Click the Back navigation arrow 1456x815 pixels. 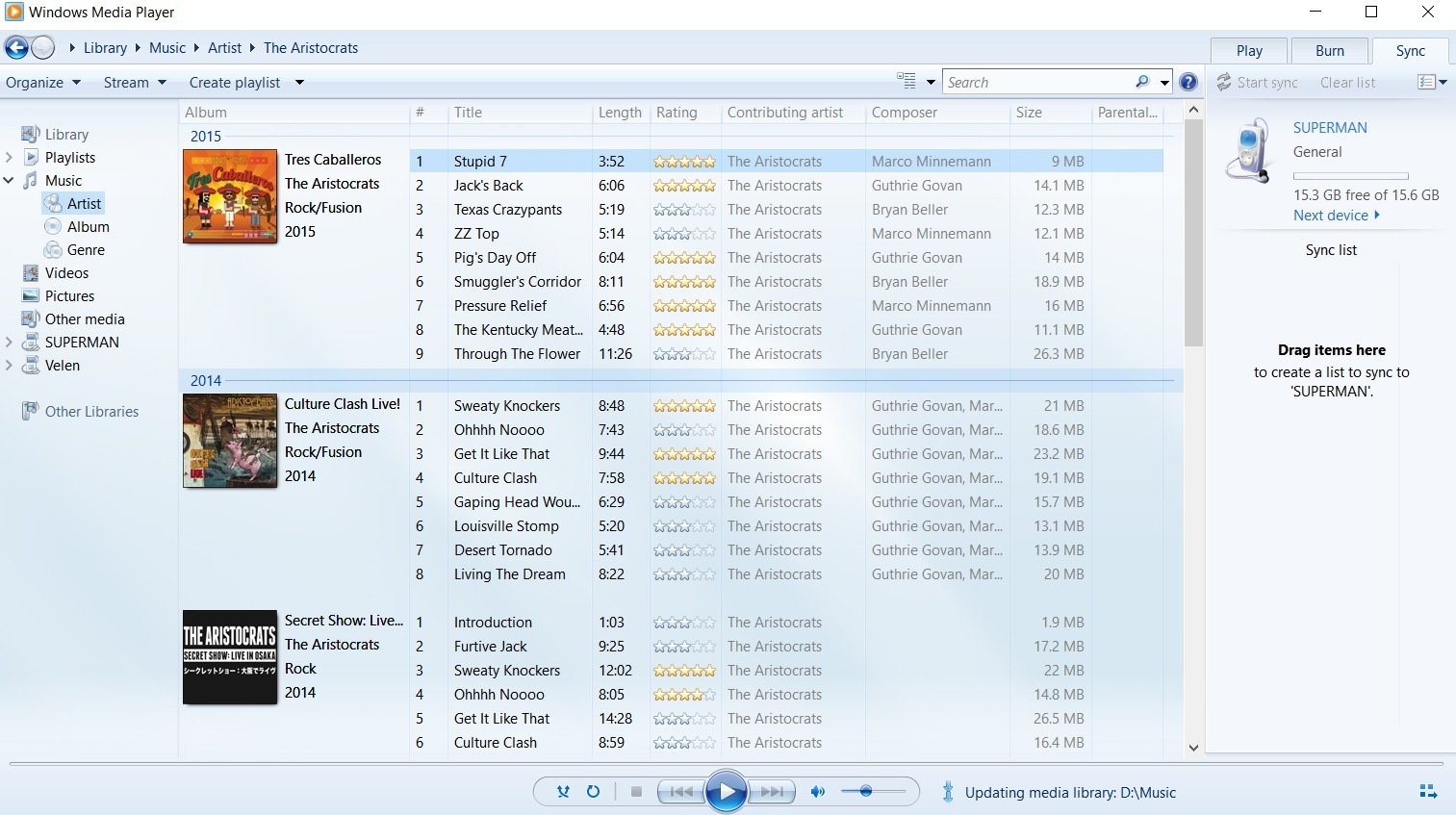16,48
